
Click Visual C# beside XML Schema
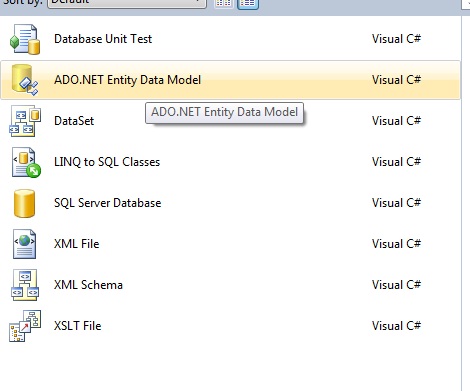click(x=396, y=285)
